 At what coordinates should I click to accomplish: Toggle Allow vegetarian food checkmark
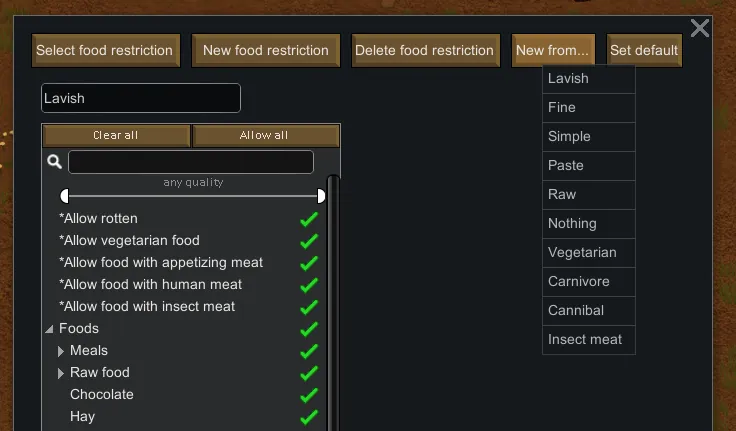[309, 241]
